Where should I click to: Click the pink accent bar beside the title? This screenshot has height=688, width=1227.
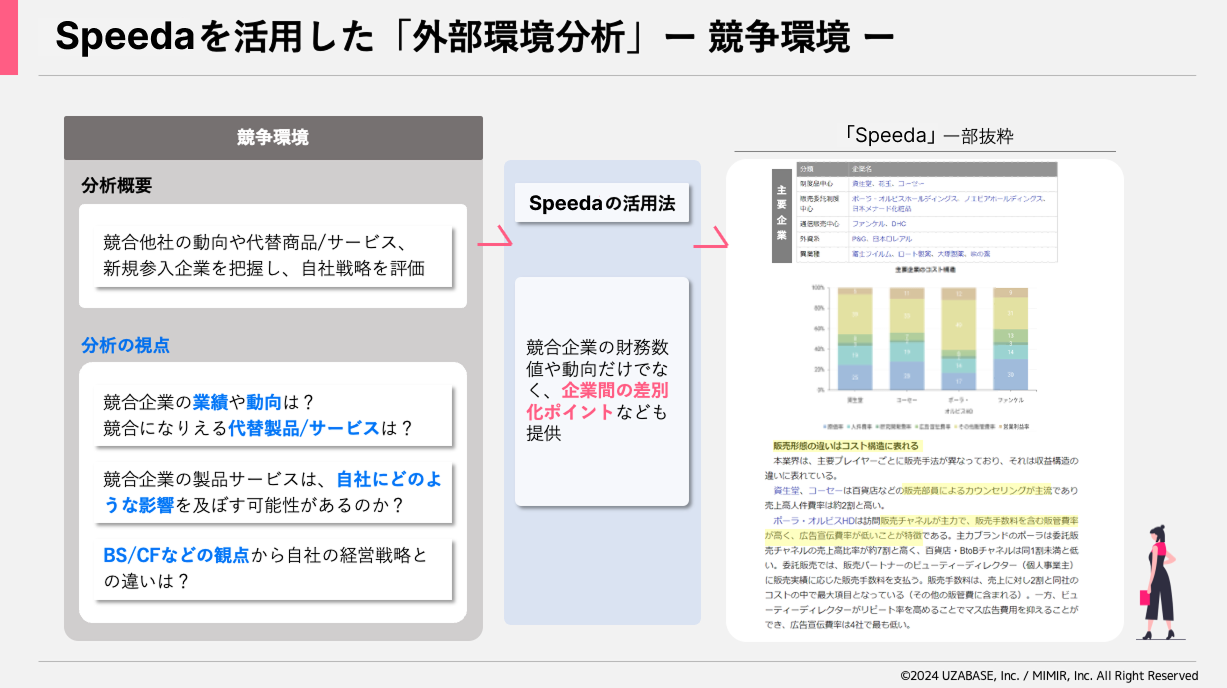(8, 37)
